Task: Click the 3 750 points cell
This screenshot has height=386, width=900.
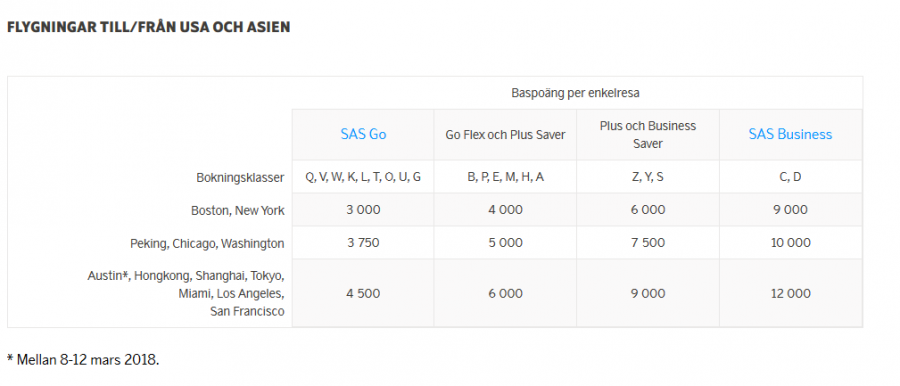Action: point(363,243)
